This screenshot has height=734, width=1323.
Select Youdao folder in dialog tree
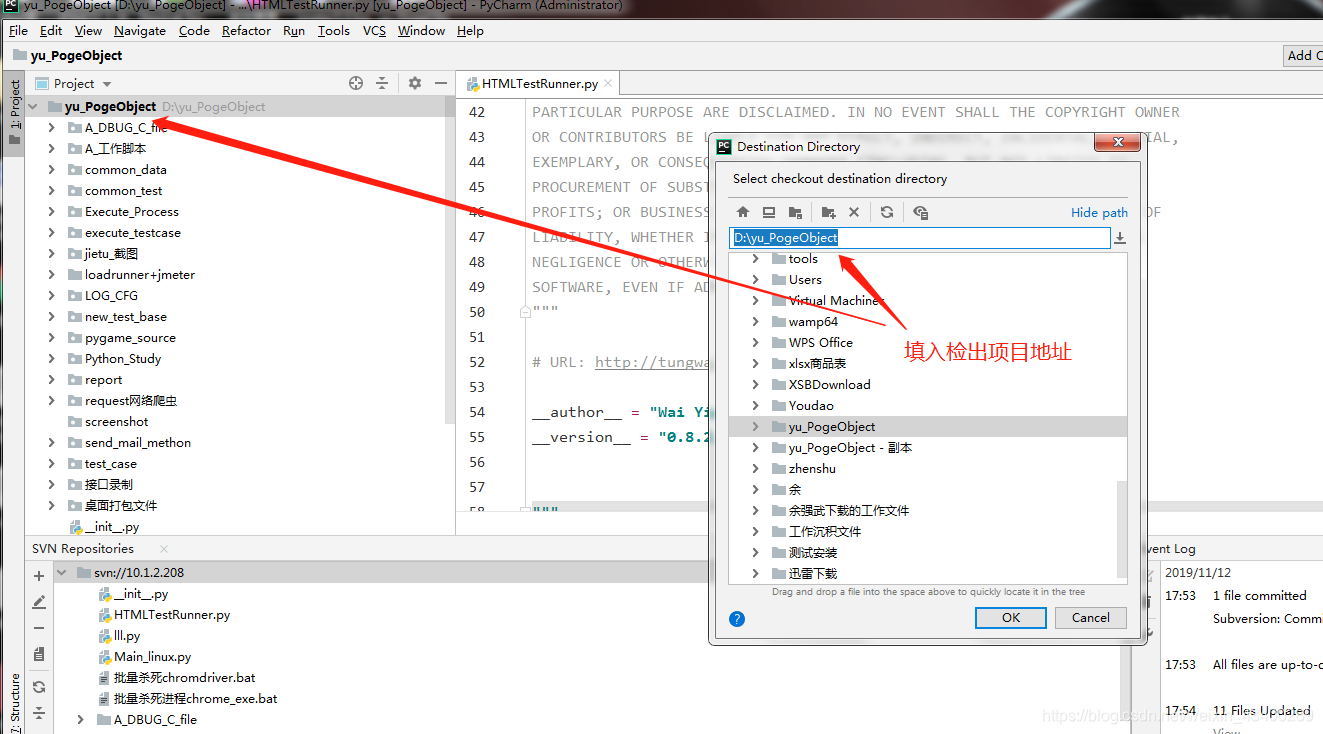pyautogui.click(x=811, y=405)
